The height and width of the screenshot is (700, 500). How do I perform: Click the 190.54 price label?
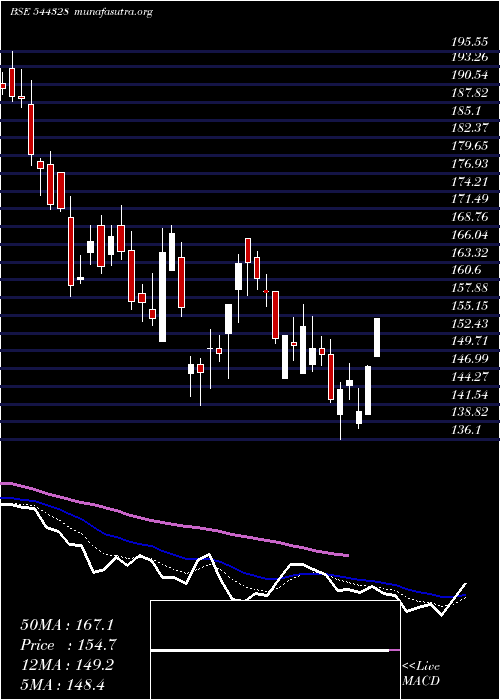pyautogui.click(x=470, y=75)
